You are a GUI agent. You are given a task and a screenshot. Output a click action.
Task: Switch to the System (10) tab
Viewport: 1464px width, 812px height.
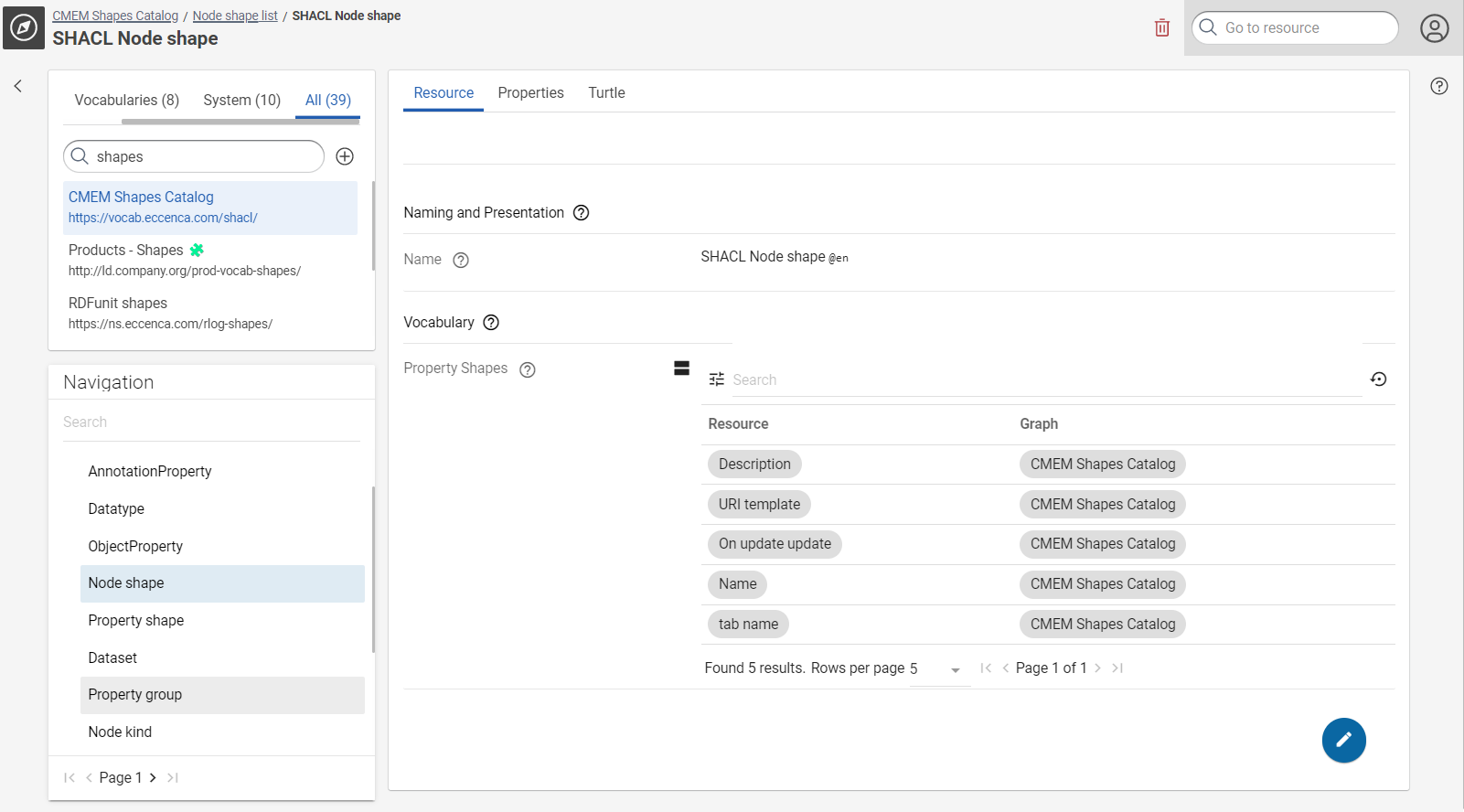click(241, 101)
